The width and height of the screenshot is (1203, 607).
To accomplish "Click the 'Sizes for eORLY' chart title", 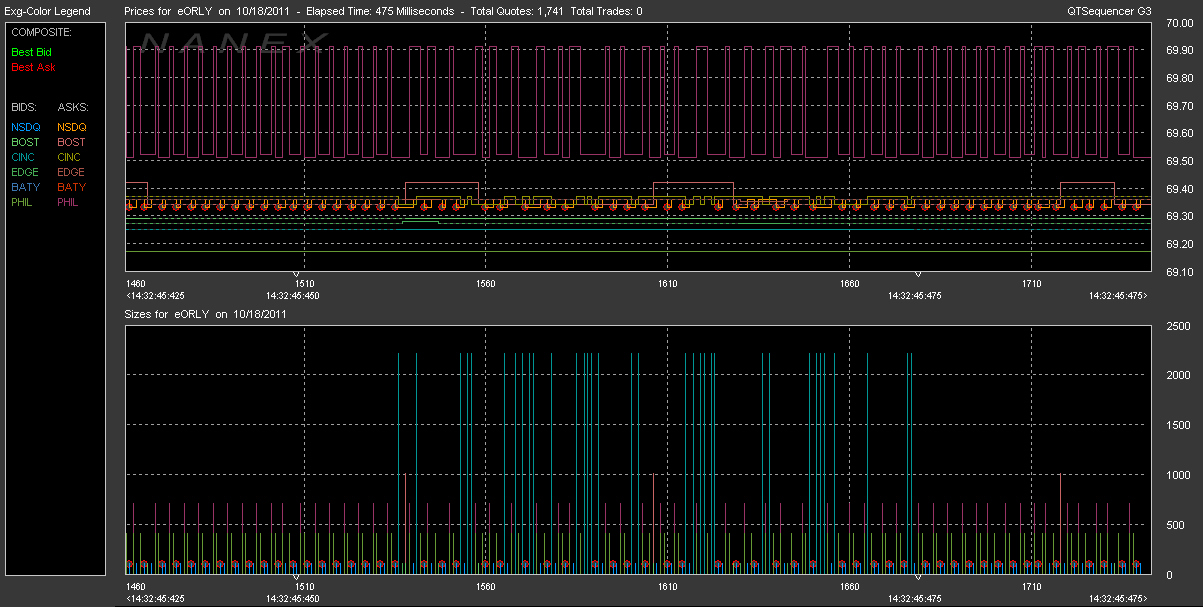I will pos(205,313).
